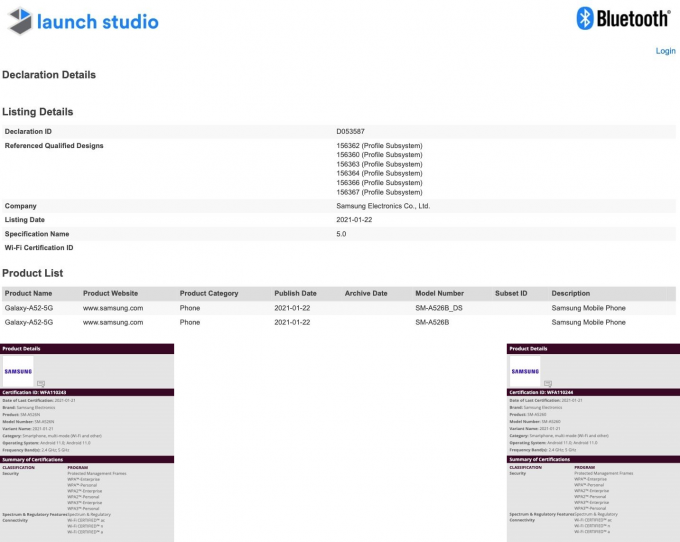Click the Declaration Details heading
Viewport: 680px width, 542px height.
click(49, 75)
